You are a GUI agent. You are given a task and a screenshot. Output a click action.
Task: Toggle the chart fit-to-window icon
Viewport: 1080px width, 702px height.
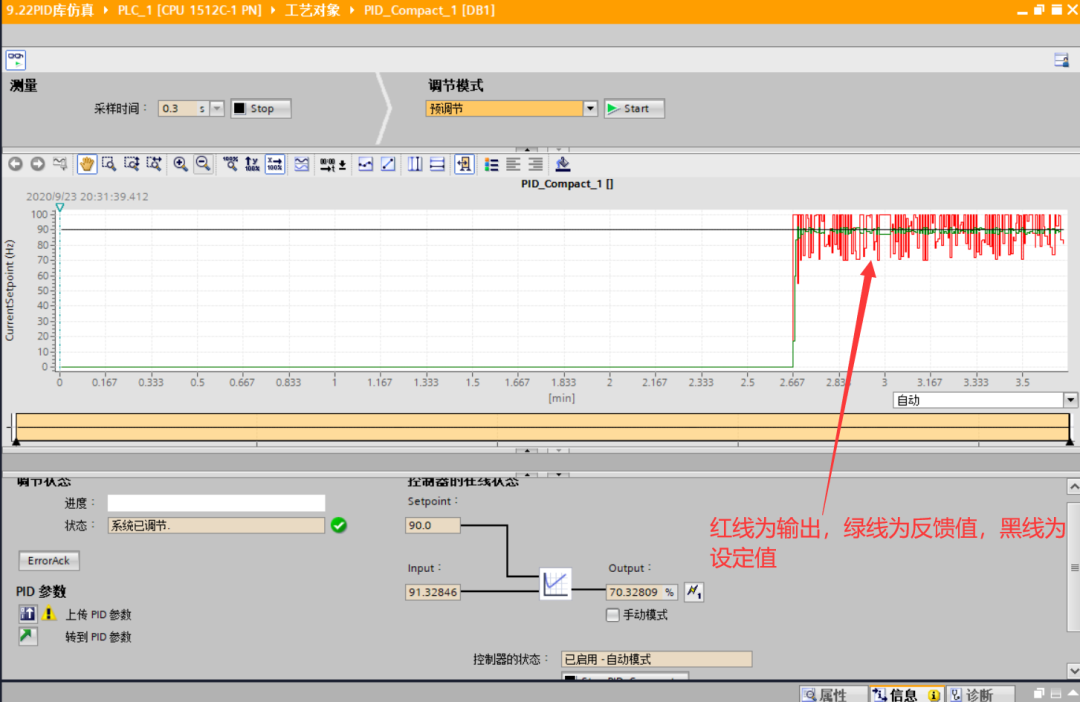(x=464, y=164)
